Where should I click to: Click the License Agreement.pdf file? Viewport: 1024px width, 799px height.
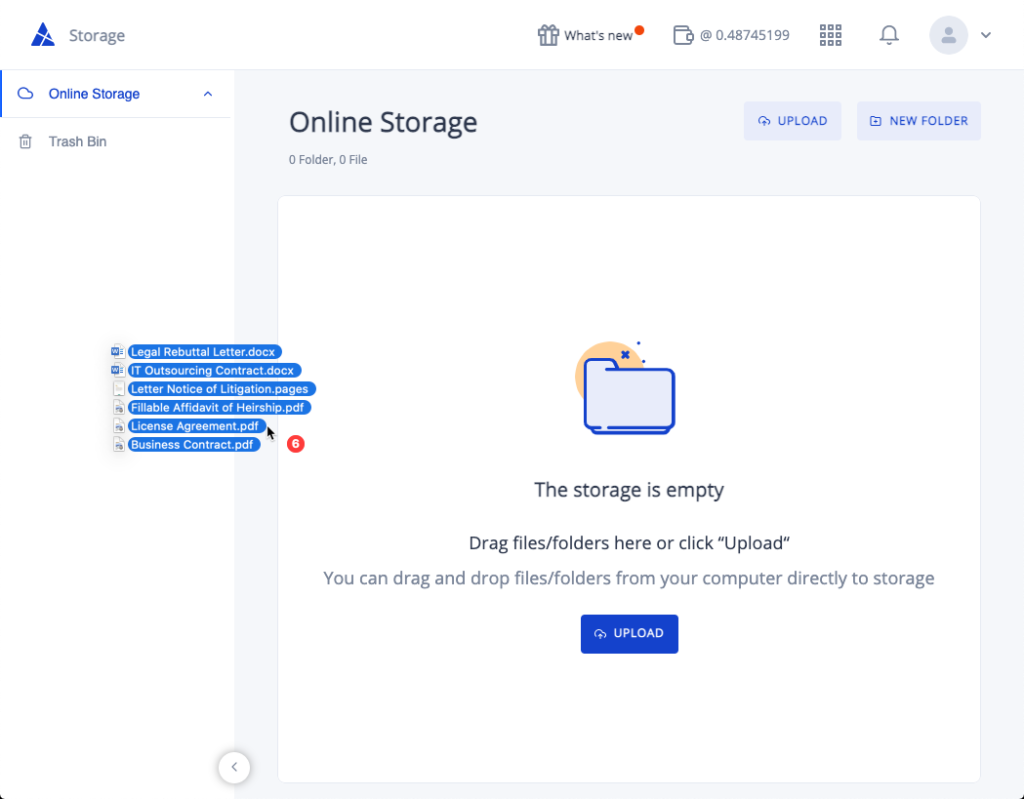(x=197, y=426)
